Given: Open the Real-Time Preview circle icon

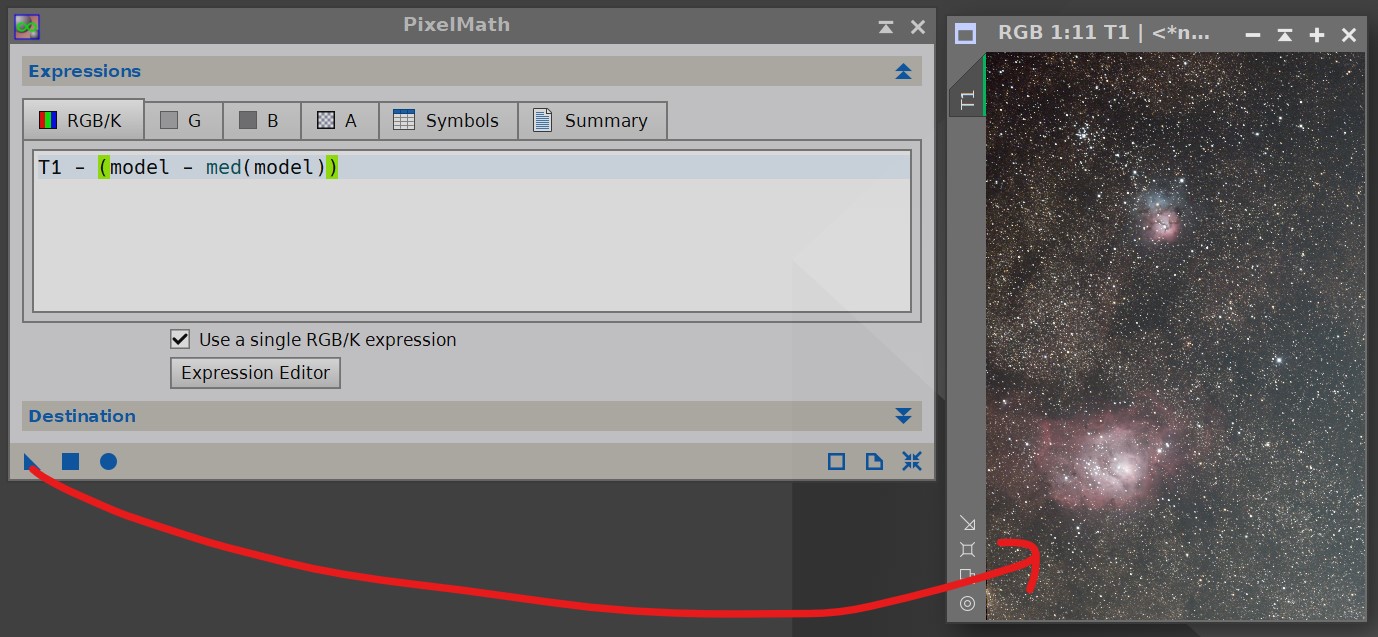Looking at the screenshot, I should tap(108, 461).
